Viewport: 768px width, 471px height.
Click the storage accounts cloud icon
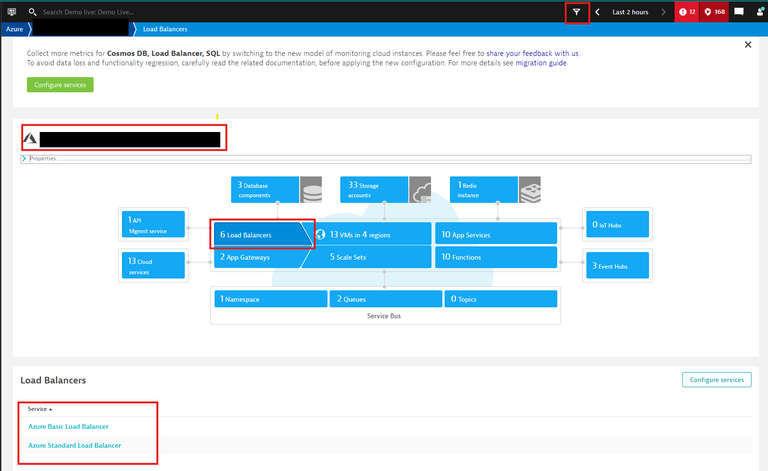pos(420,189)
